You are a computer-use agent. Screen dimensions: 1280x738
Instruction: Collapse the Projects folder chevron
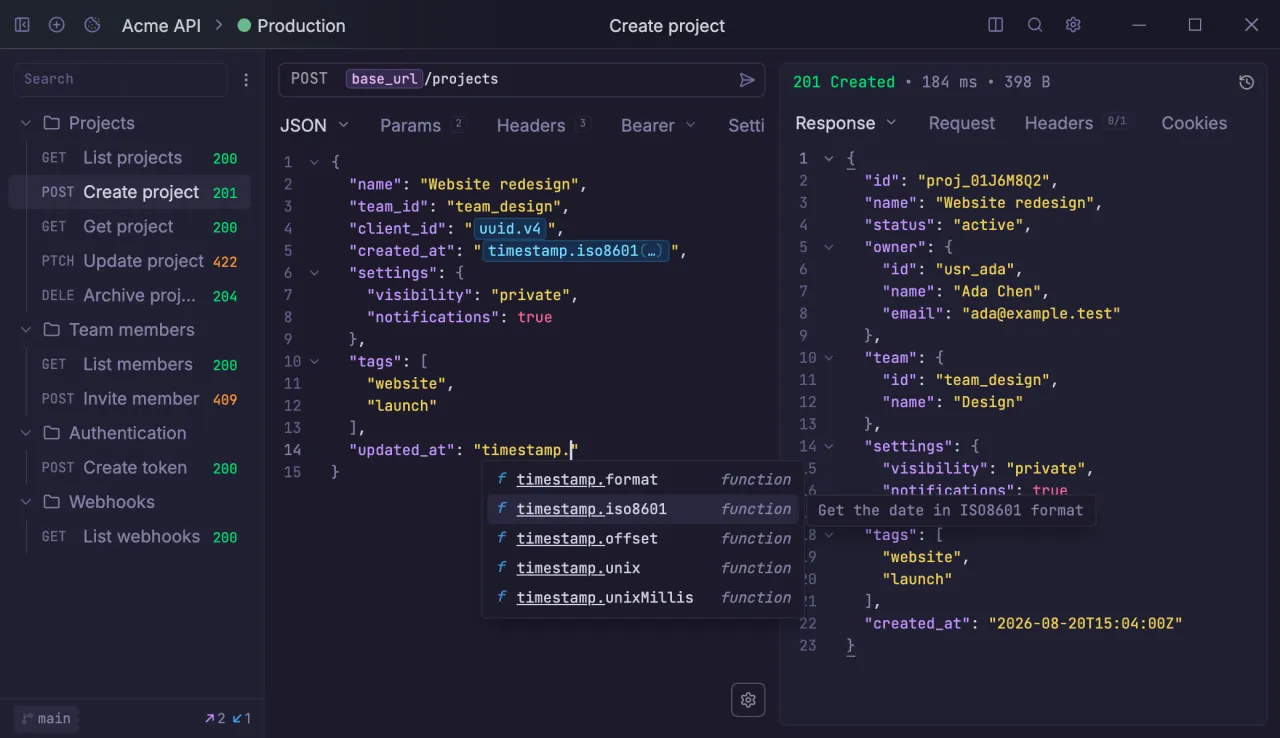click(26, 123)
